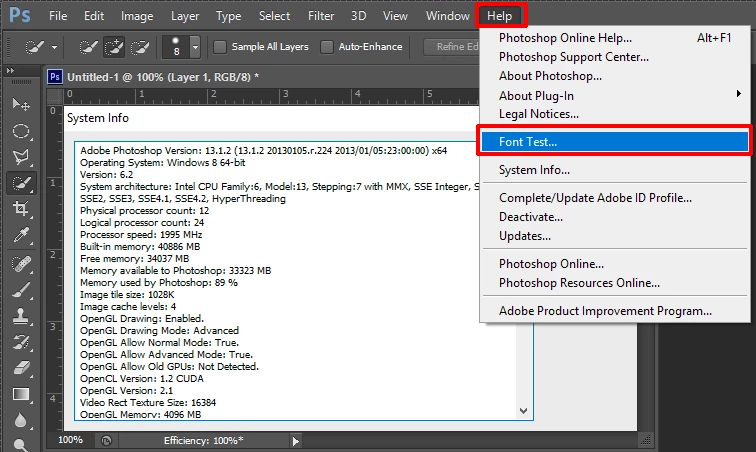Select the Quick Selection tool in toolbox
Screen dimensions: 756x452
[21, 183]
